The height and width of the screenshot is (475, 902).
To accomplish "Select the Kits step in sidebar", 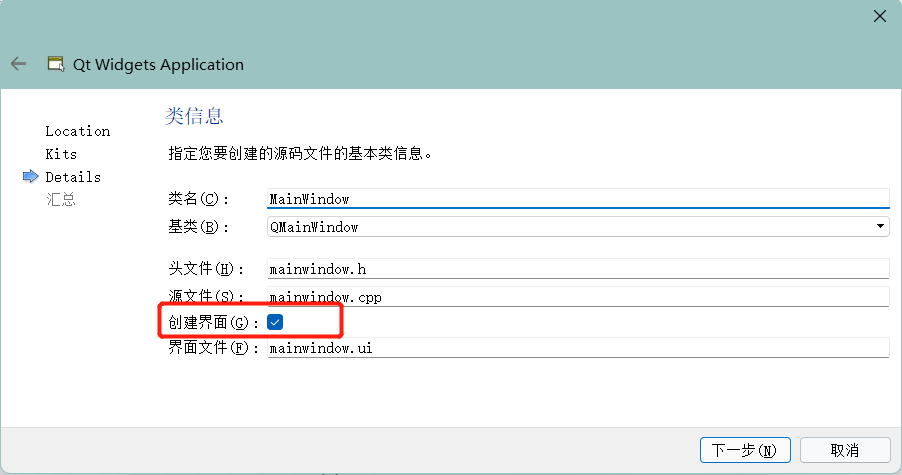I will [61, 154].
